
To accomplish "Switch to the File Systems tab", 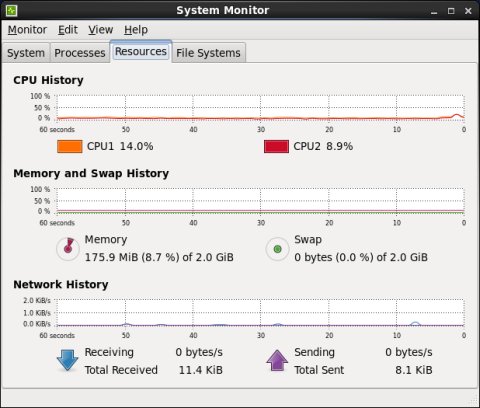I will [208, 53].
